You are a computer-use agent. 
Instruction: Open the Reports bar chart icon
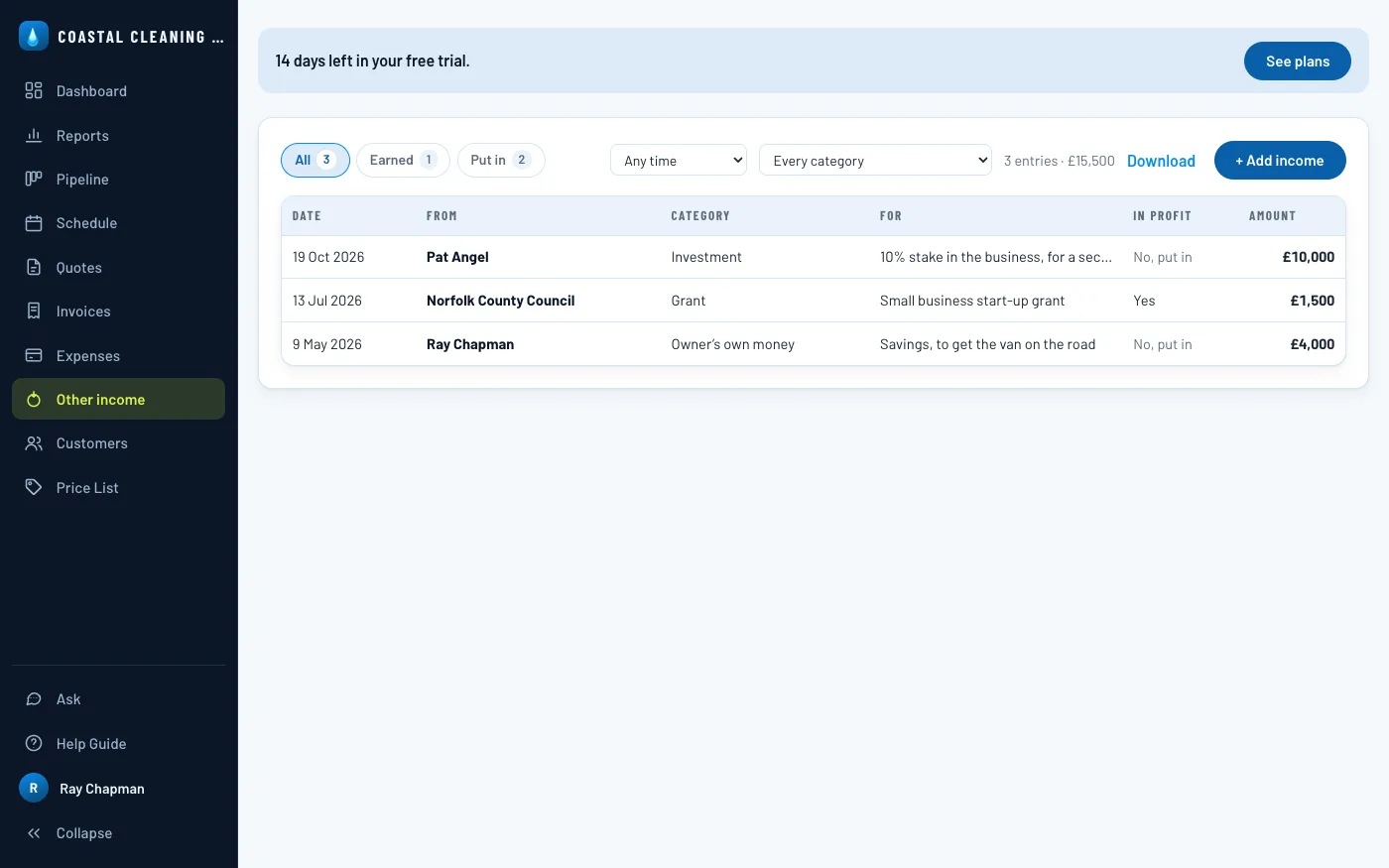34,136
